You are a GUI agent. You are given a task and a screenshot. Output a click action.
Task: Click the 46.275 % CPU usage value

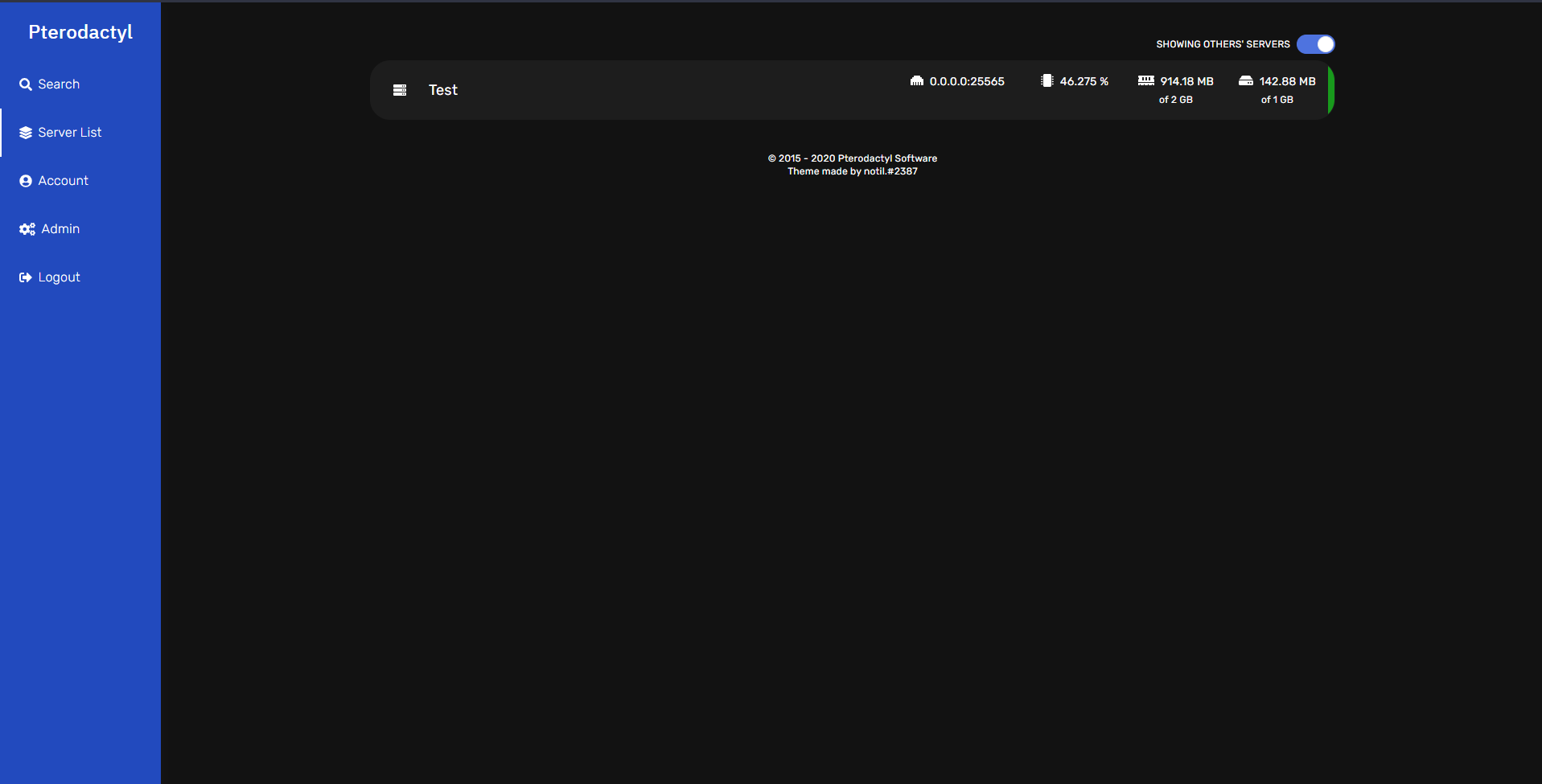[1084, 81]
